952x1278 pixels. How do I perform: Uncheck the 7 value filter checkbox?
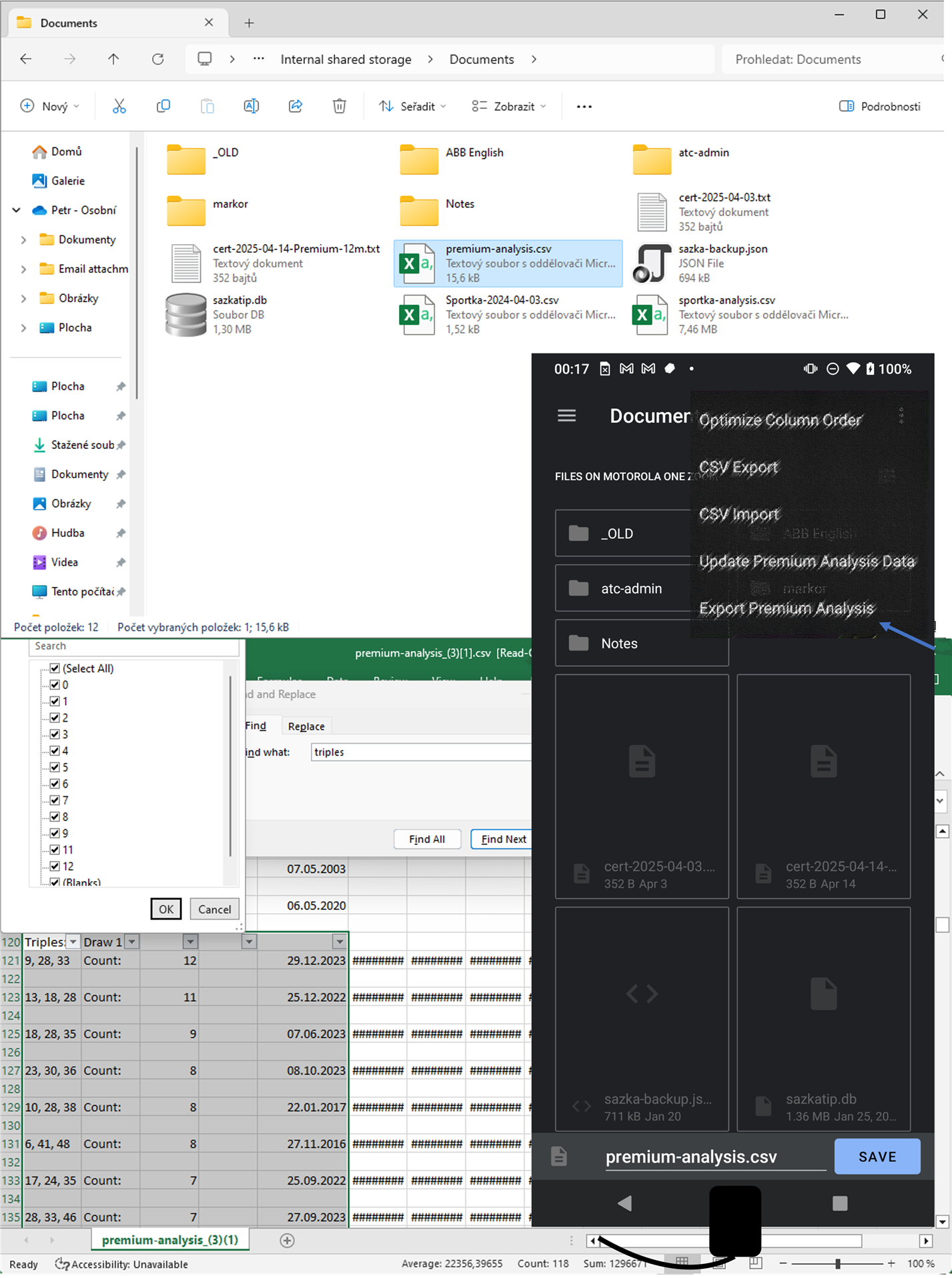(x=55, y=800)
